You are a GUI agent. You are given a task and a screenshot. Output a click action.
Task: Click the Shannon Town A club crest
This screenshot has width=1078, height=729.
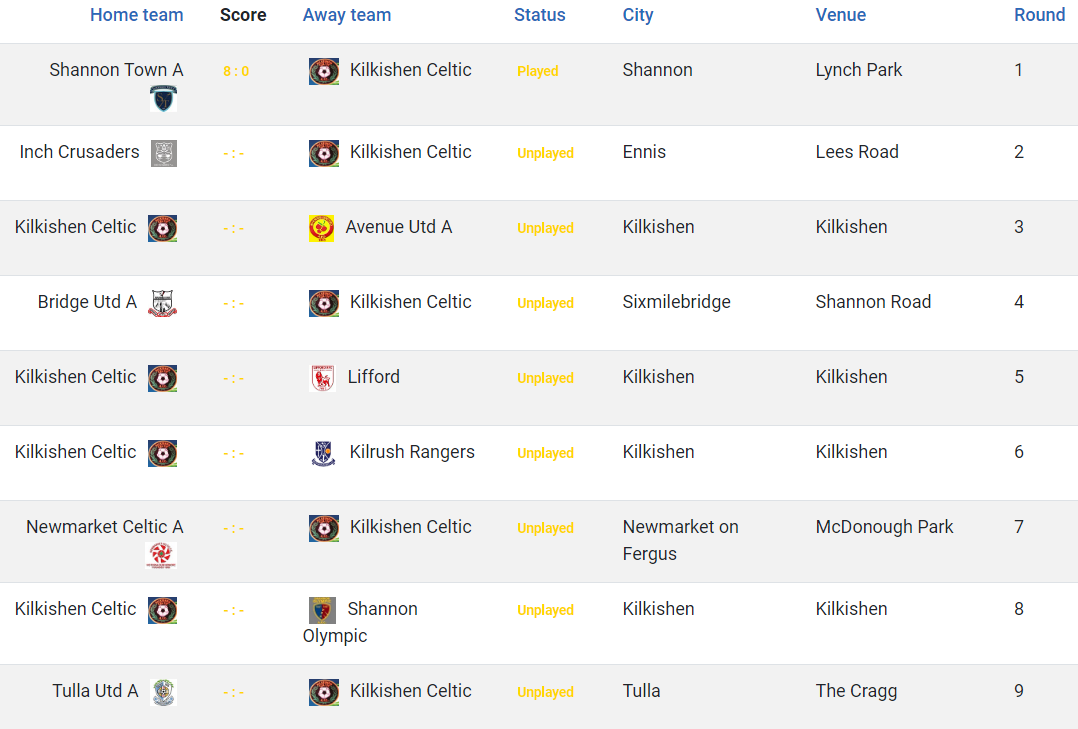point(164,99)
